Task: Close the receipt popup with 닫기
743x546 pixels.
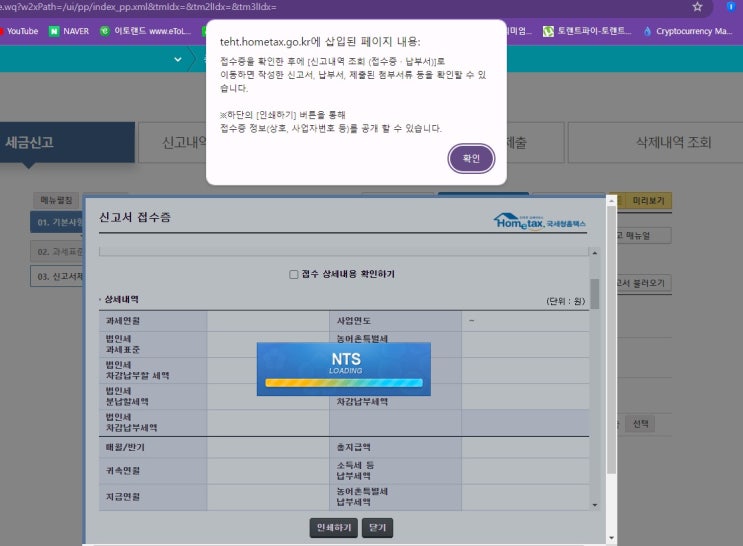Action: pyautogui.click(x=377, y=528)
